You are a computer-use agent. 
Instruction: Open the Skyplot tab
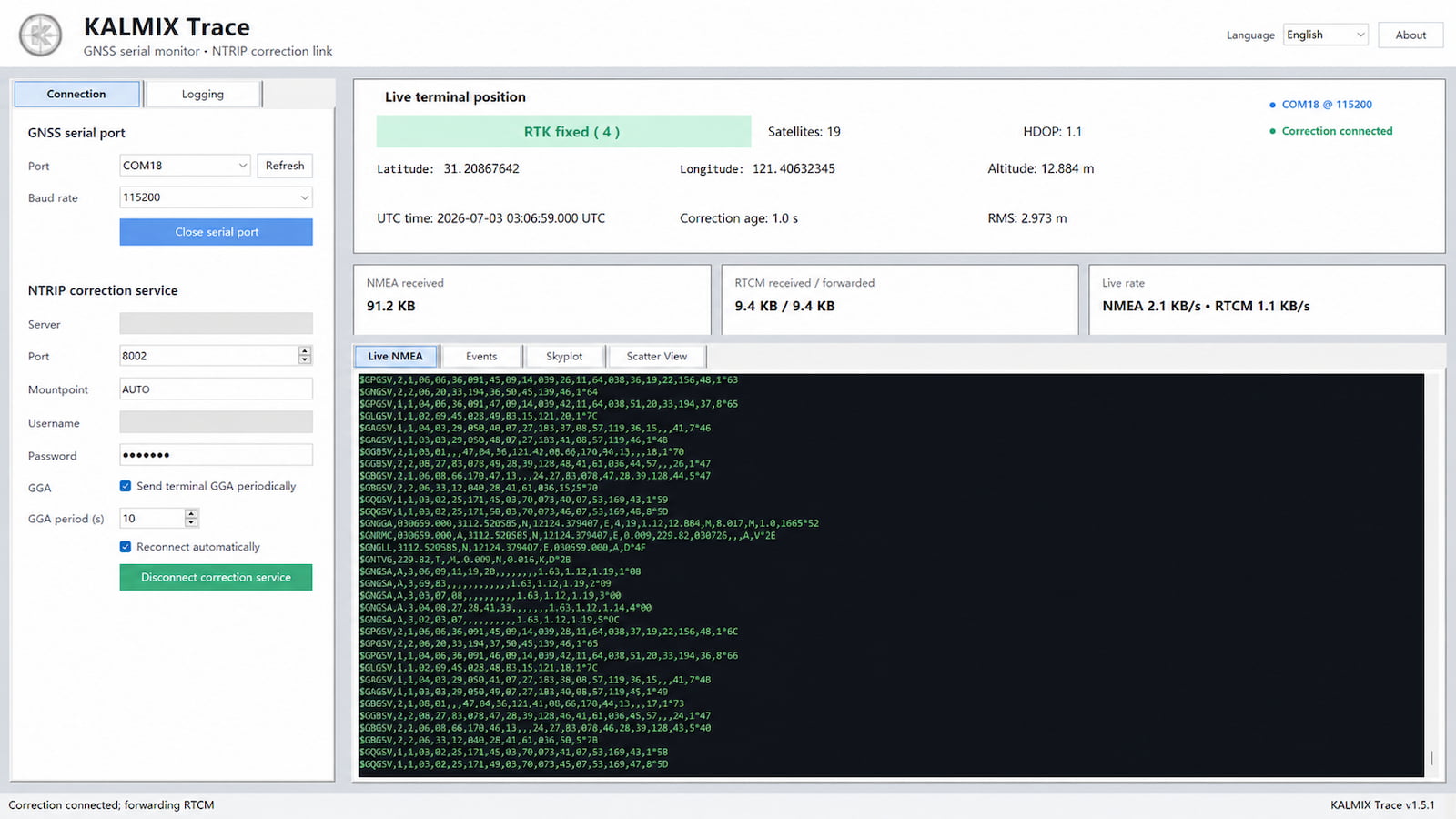point(564,356)
